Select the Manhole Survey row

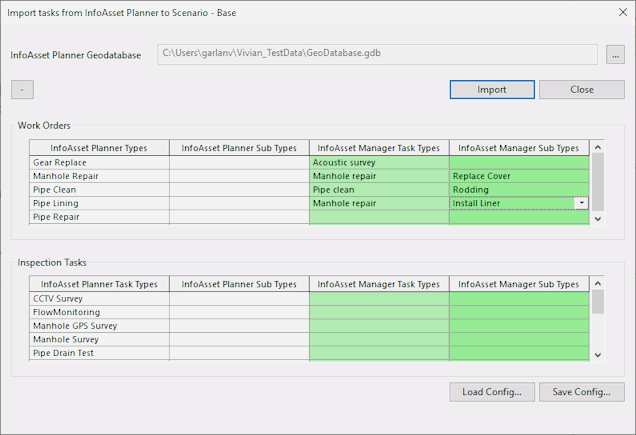pos(99,340)
